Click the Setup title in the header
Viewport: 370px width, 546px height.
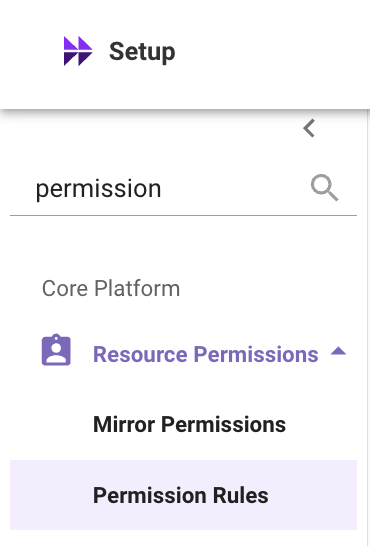coord(142,52)
